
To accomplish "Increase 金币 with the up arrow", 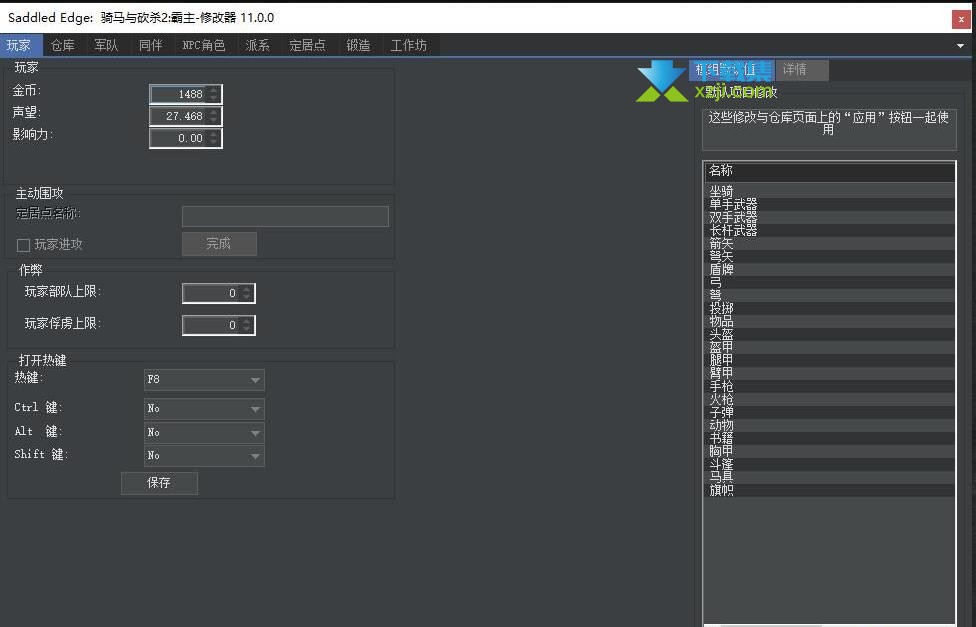I will [214, 90].
